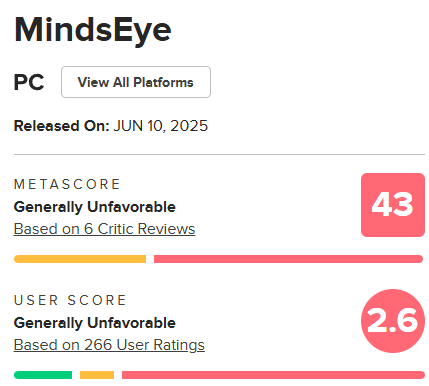Select yellow mixed segment of user score bar
Viewport: 429px width, 386px height.
point(97,375)
